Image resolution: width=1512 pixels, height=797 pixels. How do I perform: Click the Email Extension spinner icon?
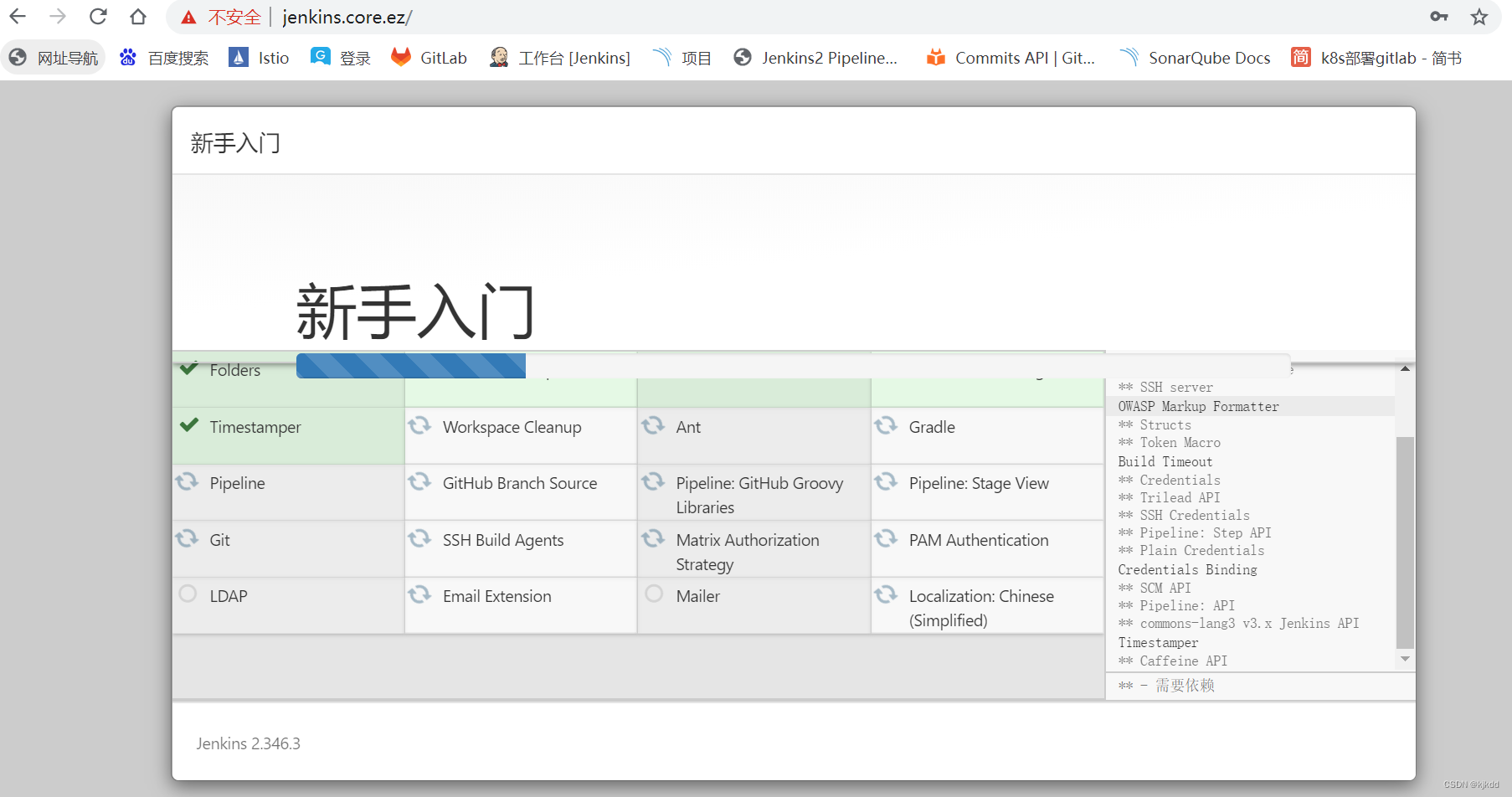(419, 594)
